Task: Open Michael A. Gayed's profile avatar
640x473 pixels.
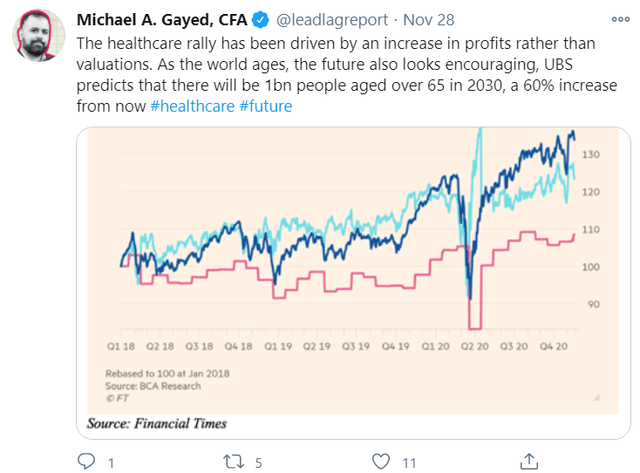Action: point(38,36)
